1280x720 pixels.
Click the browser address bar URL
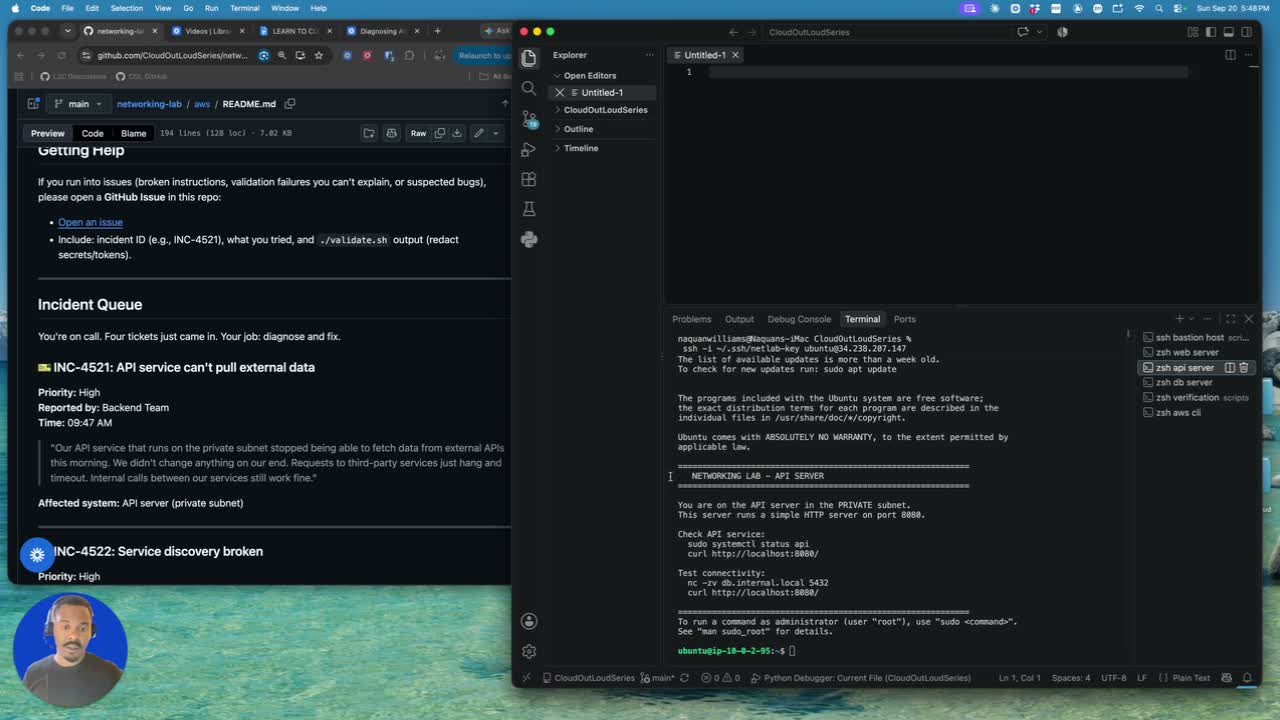[172, 55]
